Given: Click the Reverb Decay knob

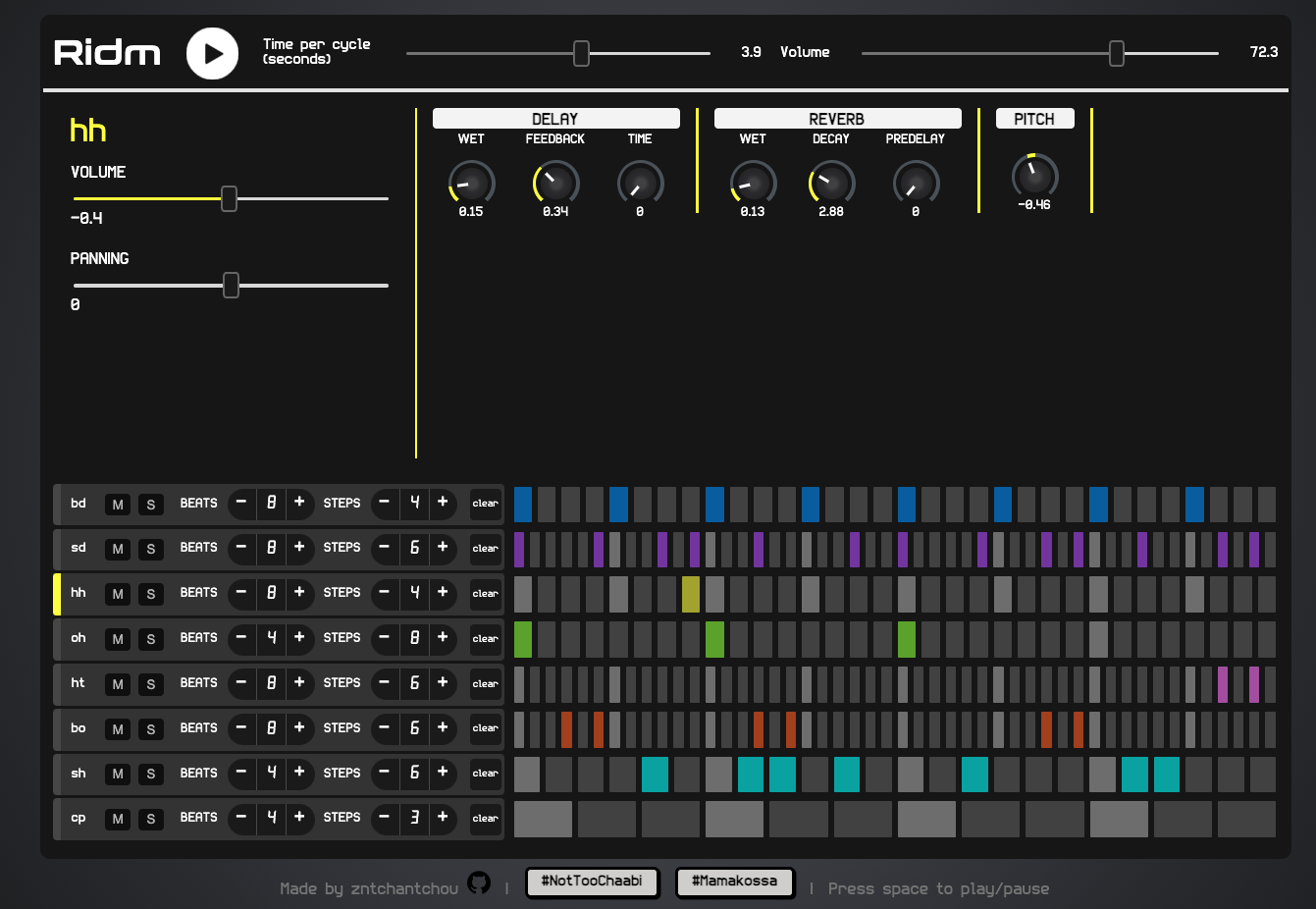Looking at the screenshot, I should [831, 184].
